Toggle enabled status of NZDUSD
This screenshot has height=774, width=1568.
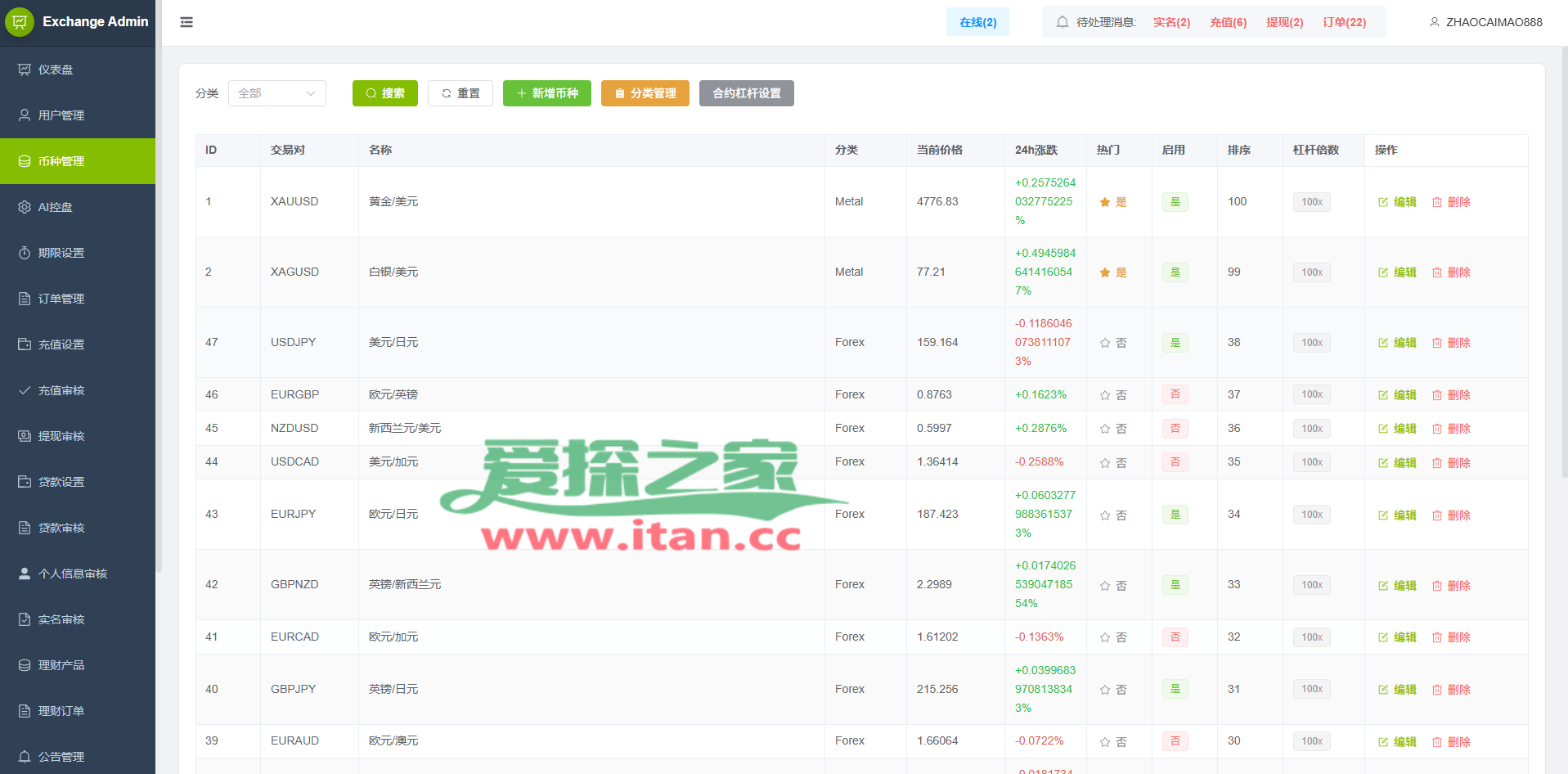(x=1175, y=429)
